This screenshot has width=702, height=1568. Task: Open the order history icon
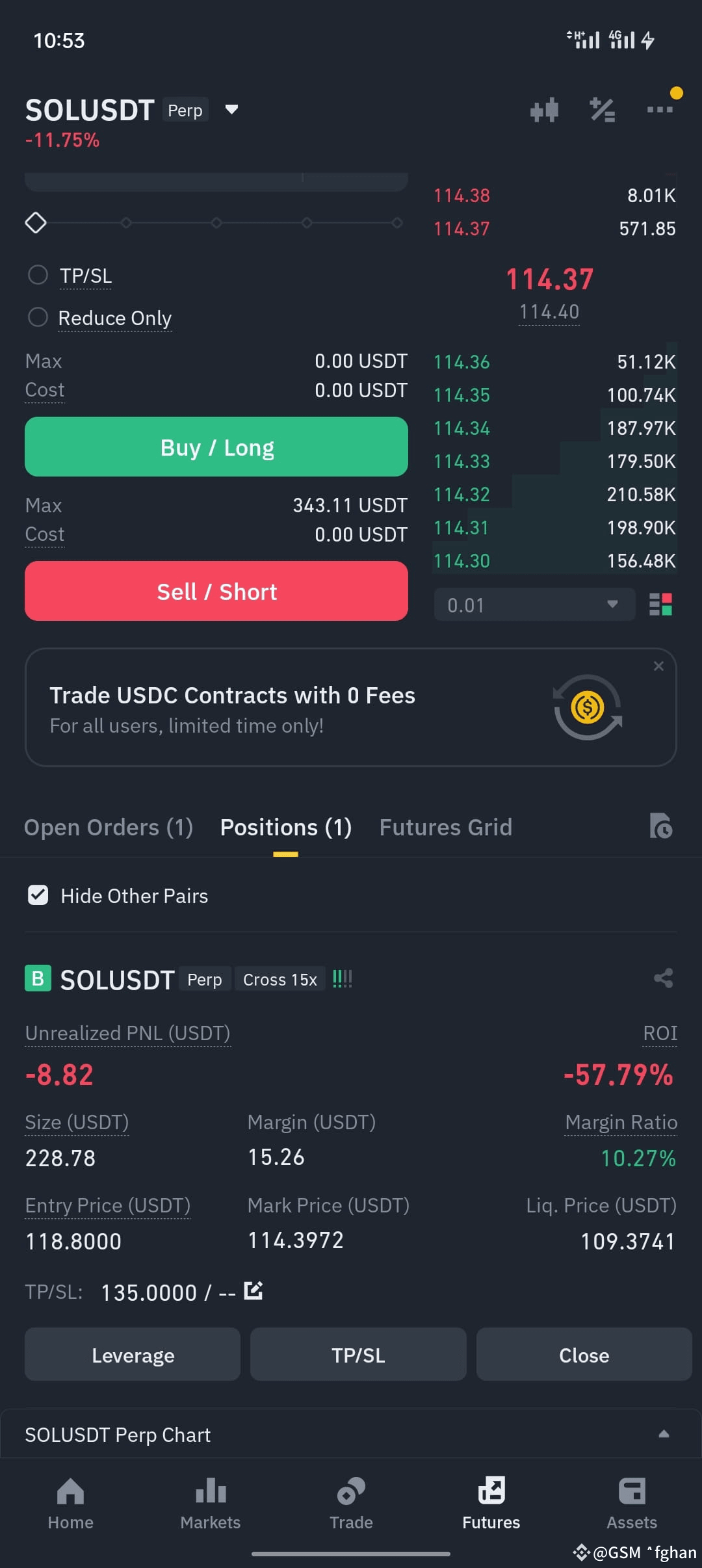[661, 826]
